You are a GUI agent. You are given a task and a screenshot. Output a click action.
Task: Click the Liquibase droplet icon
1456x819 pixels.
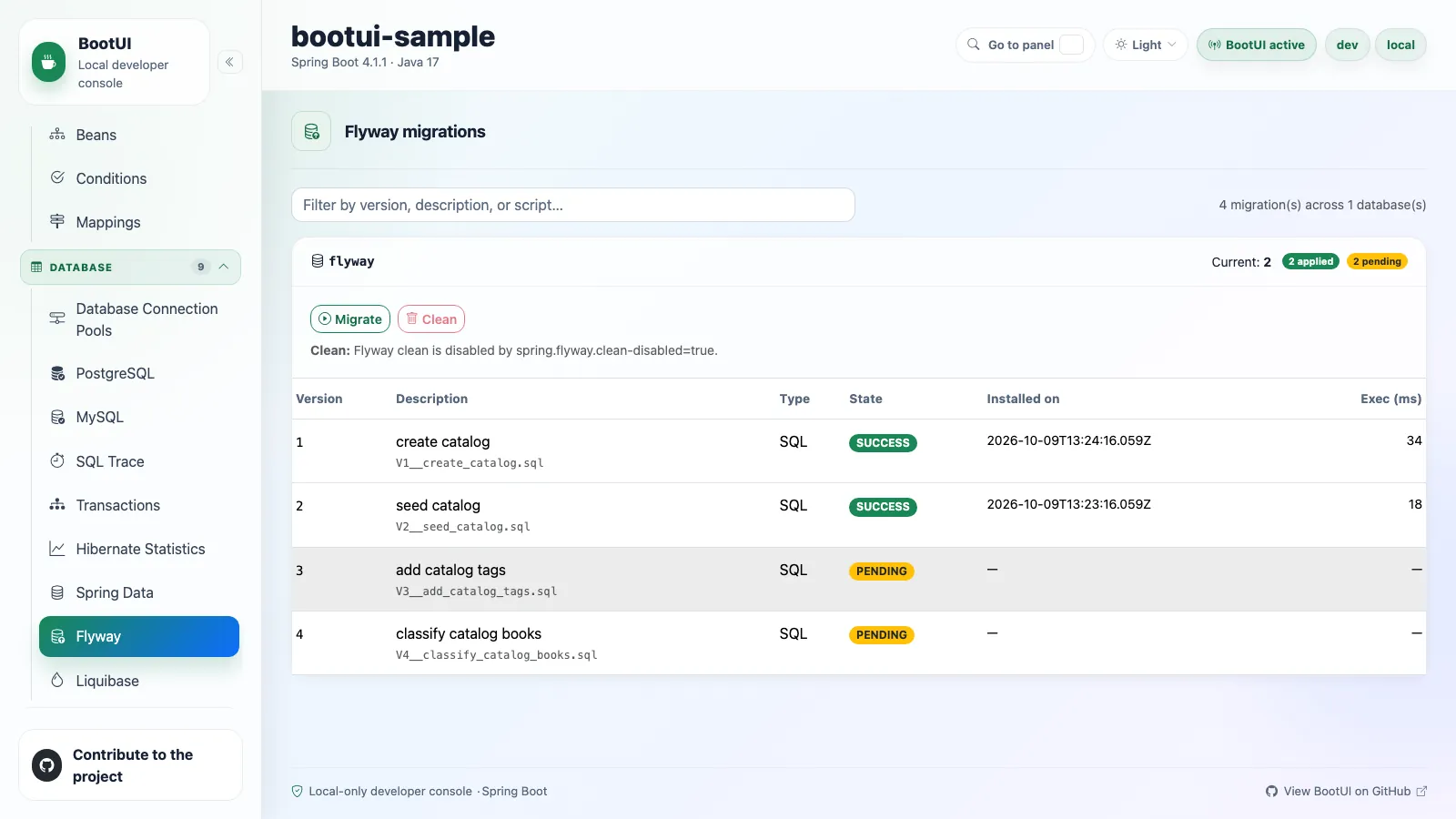(57, 680)
